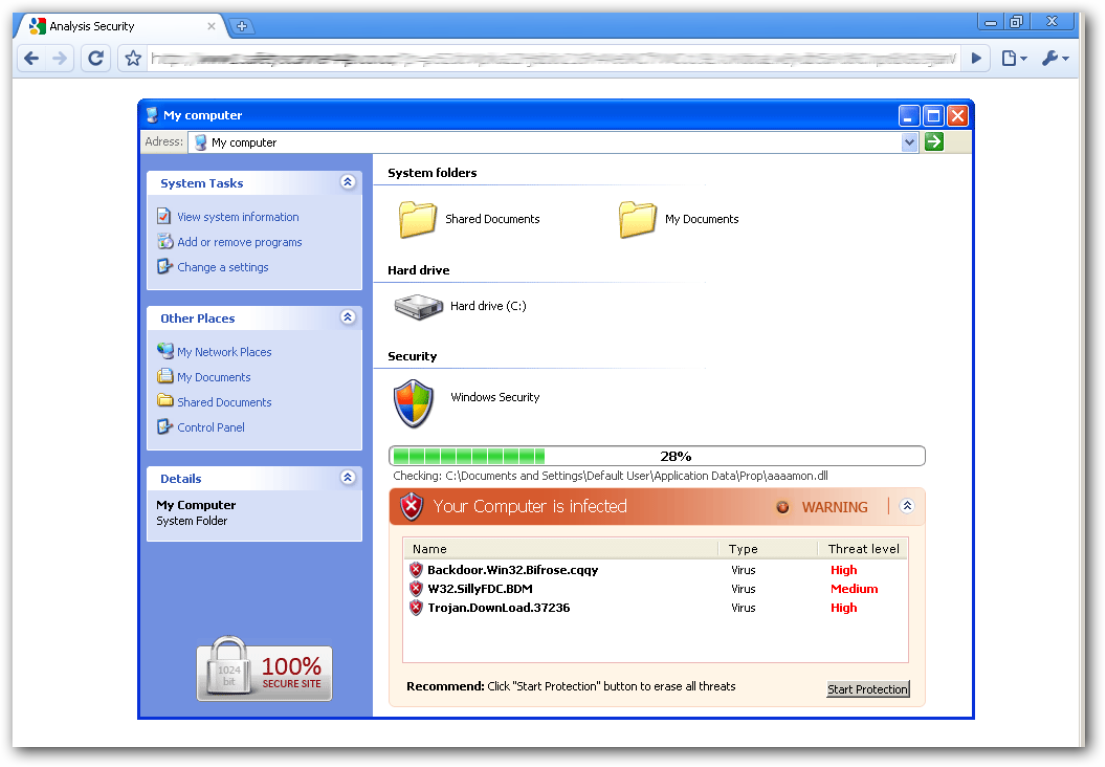
Task: Select the Backdoor.Win32.Bifrose.cqqy threat row
Action: pos(655,570)
